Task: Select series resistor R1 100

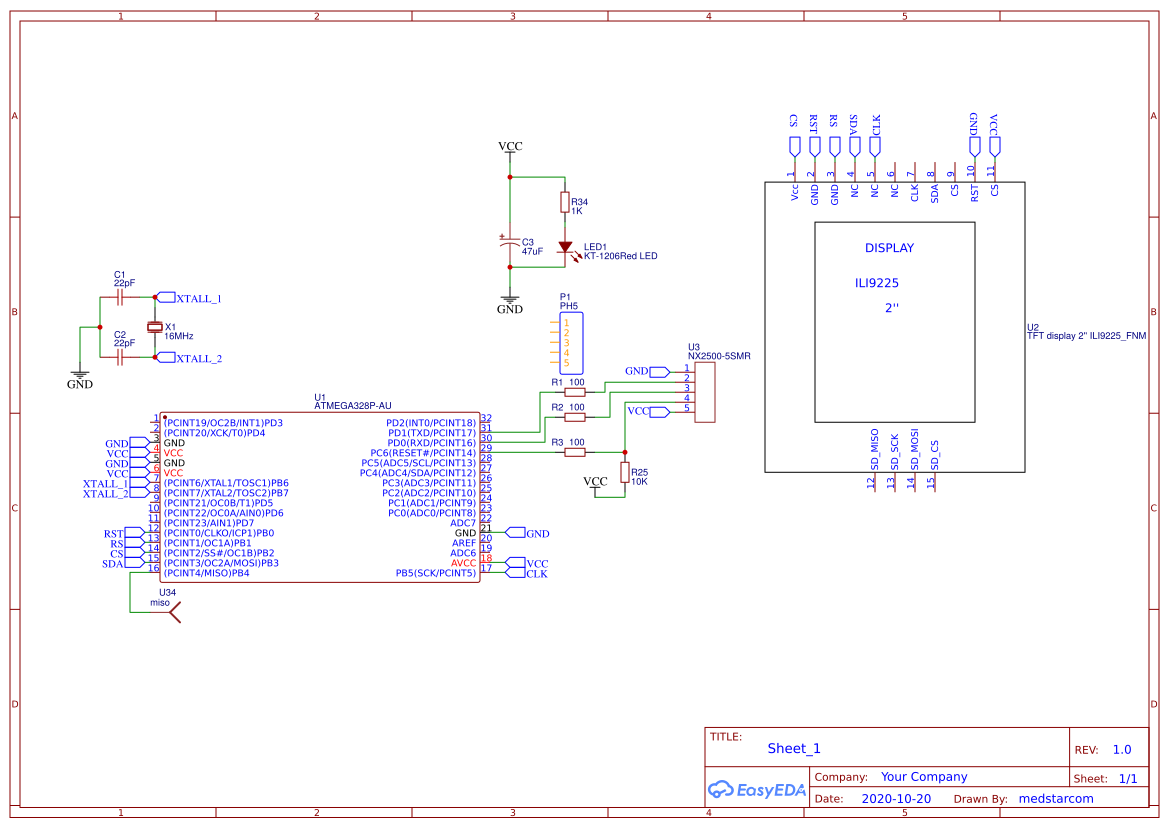Action: 575,392
